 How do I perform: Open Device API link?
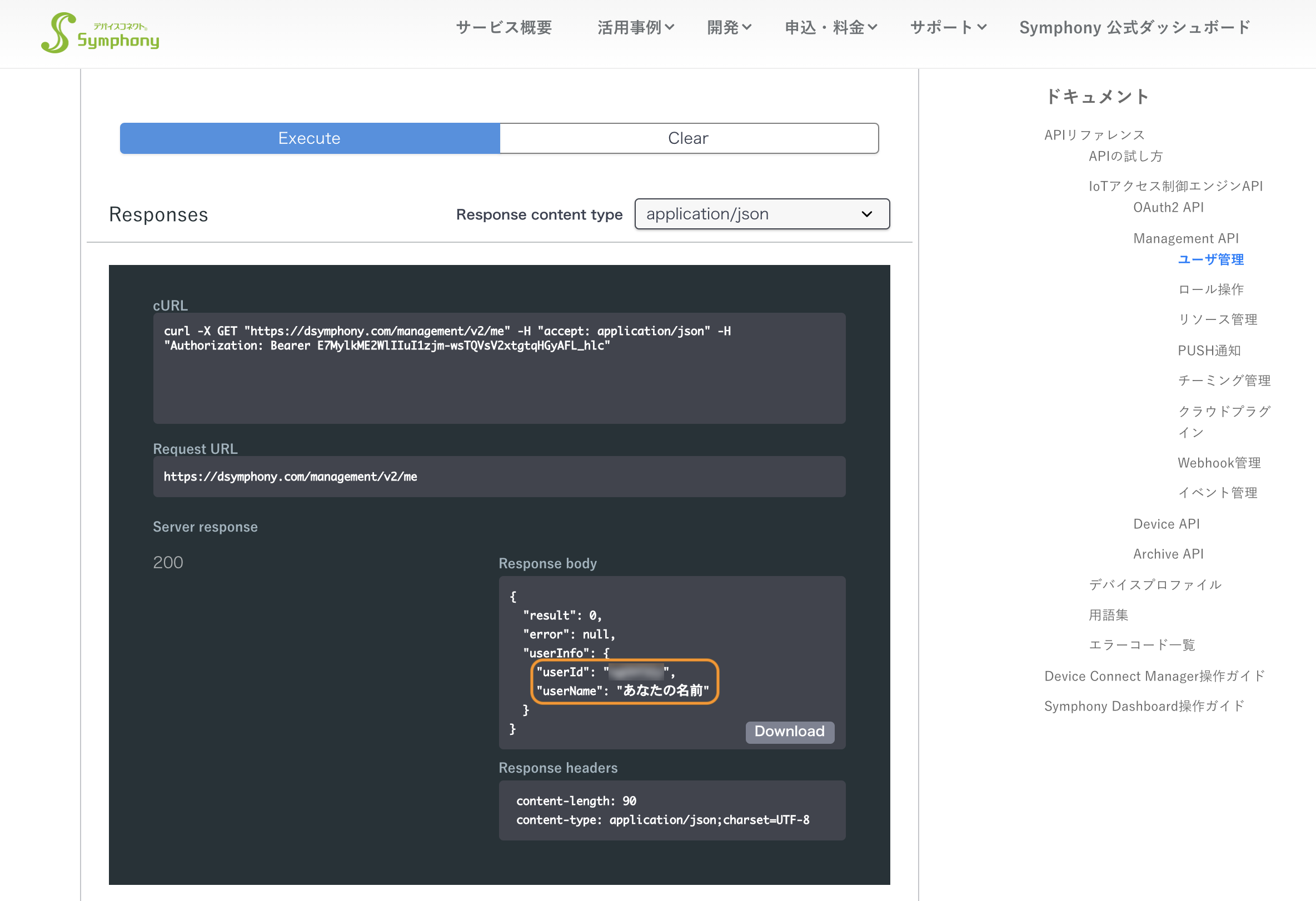[1166, 524]
